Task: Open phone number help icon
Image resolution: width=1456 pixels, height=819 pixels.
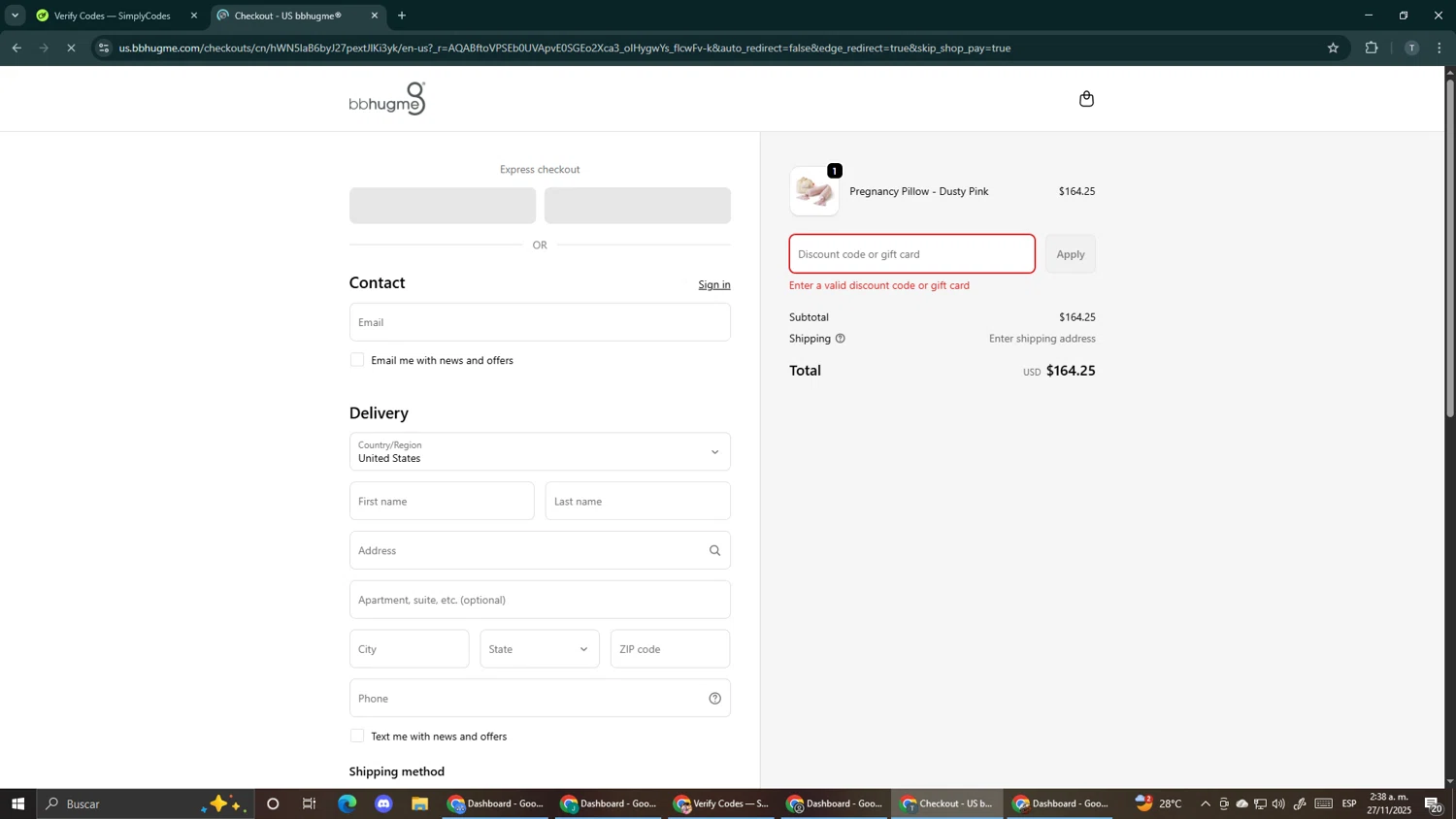Action: [x=714, y=699]
